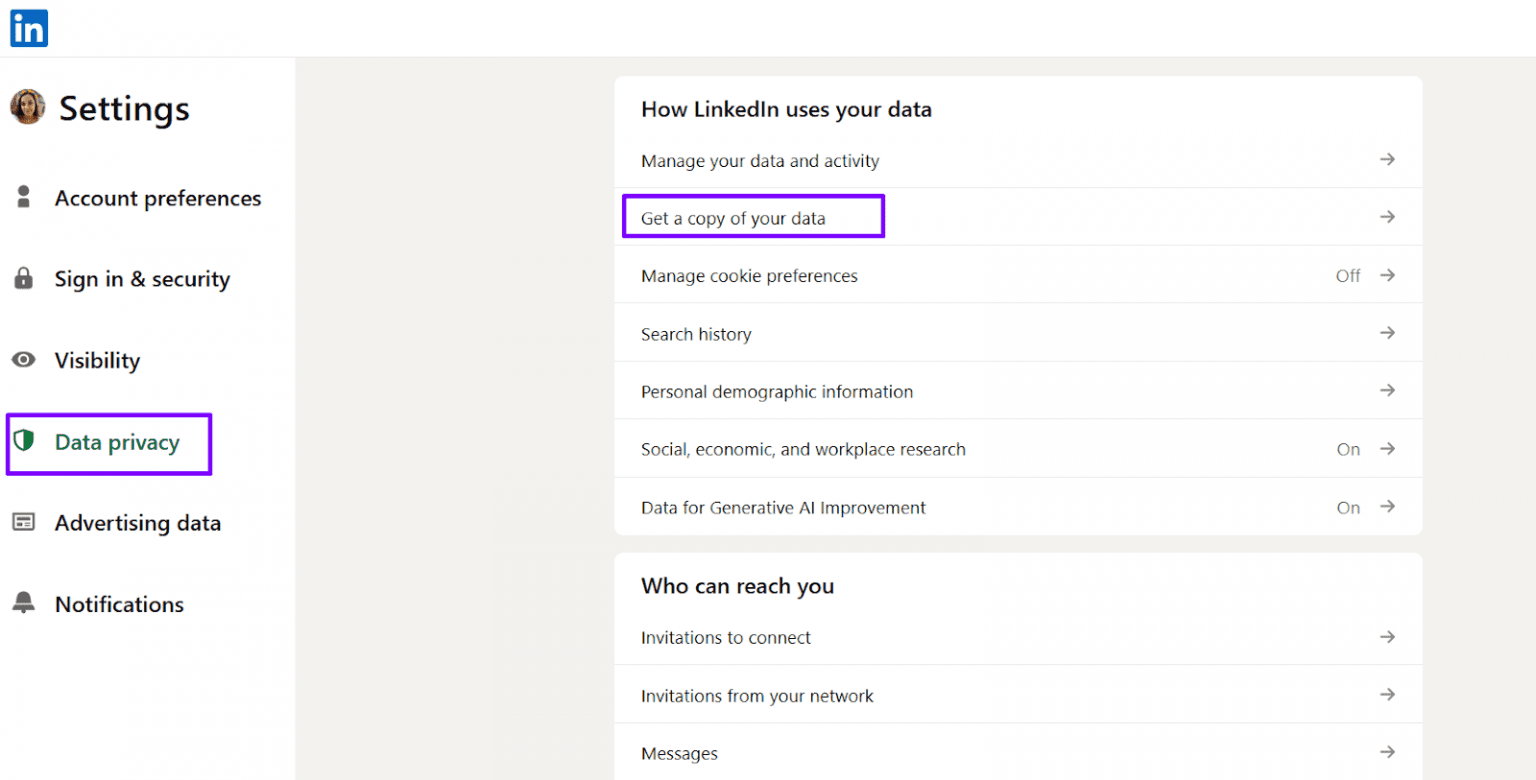Expand the Messages arrow
The image size is (1536, 780).
1389,752
